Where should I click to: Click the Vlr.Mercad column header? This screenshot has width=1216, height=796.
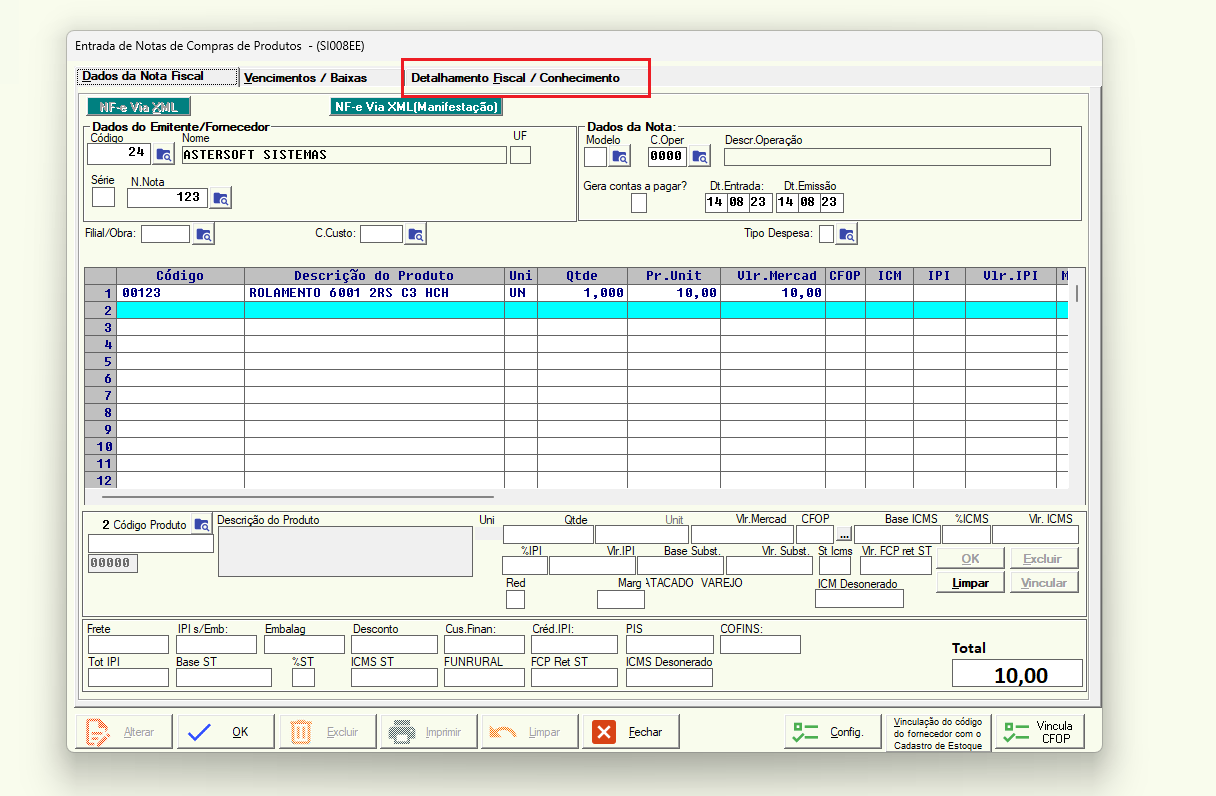[773, 276]
